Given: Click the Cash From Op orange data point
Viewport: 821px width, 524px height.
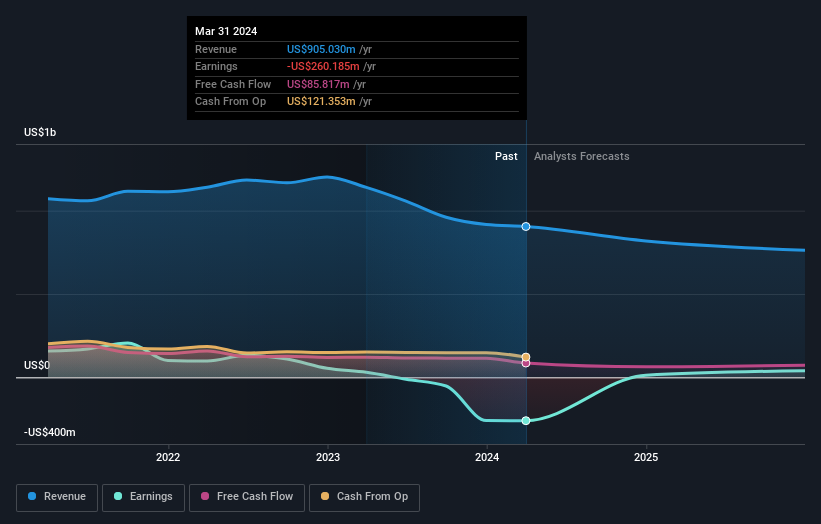Looking at the screenshot, I should 526,357.
